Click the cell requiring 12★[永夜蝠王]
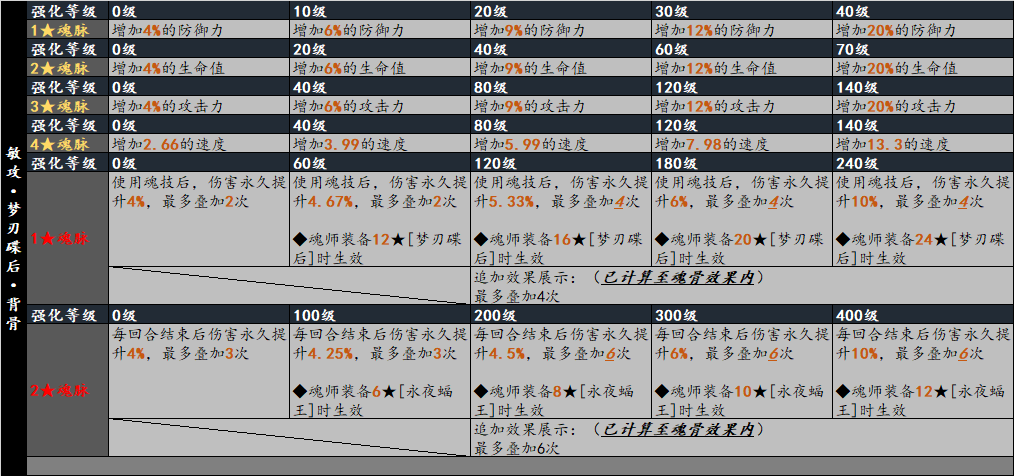 point(923,372)
